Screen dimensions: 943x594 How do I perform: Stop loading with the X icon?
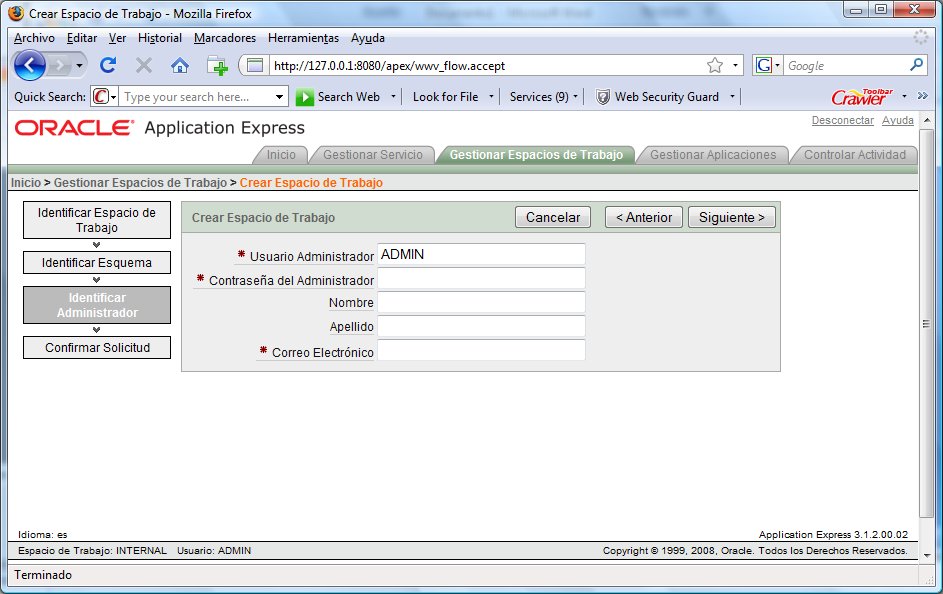(x=144, y=65)
